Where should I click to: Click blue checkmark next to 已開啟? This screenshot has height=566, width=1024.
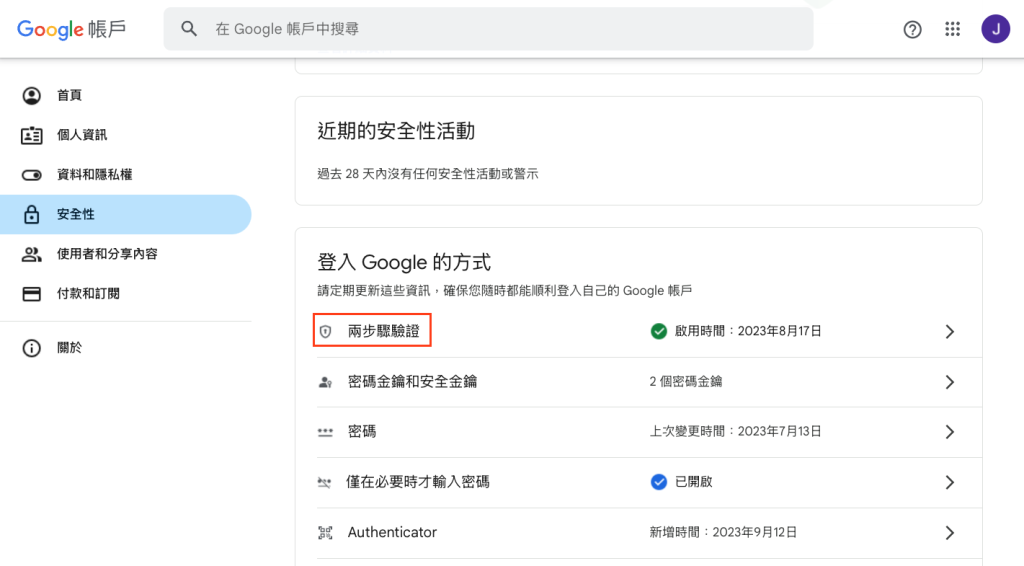point(658,482)
